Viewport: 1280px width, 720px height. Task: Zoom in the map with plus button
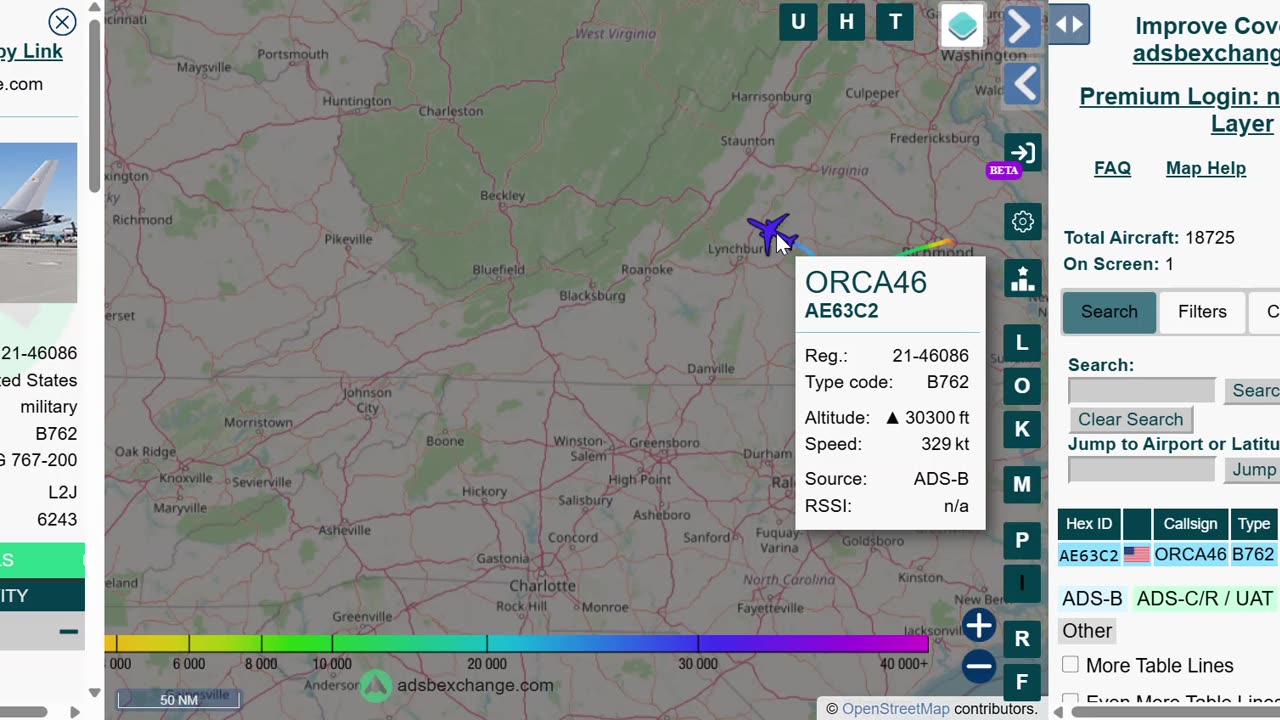979,626
